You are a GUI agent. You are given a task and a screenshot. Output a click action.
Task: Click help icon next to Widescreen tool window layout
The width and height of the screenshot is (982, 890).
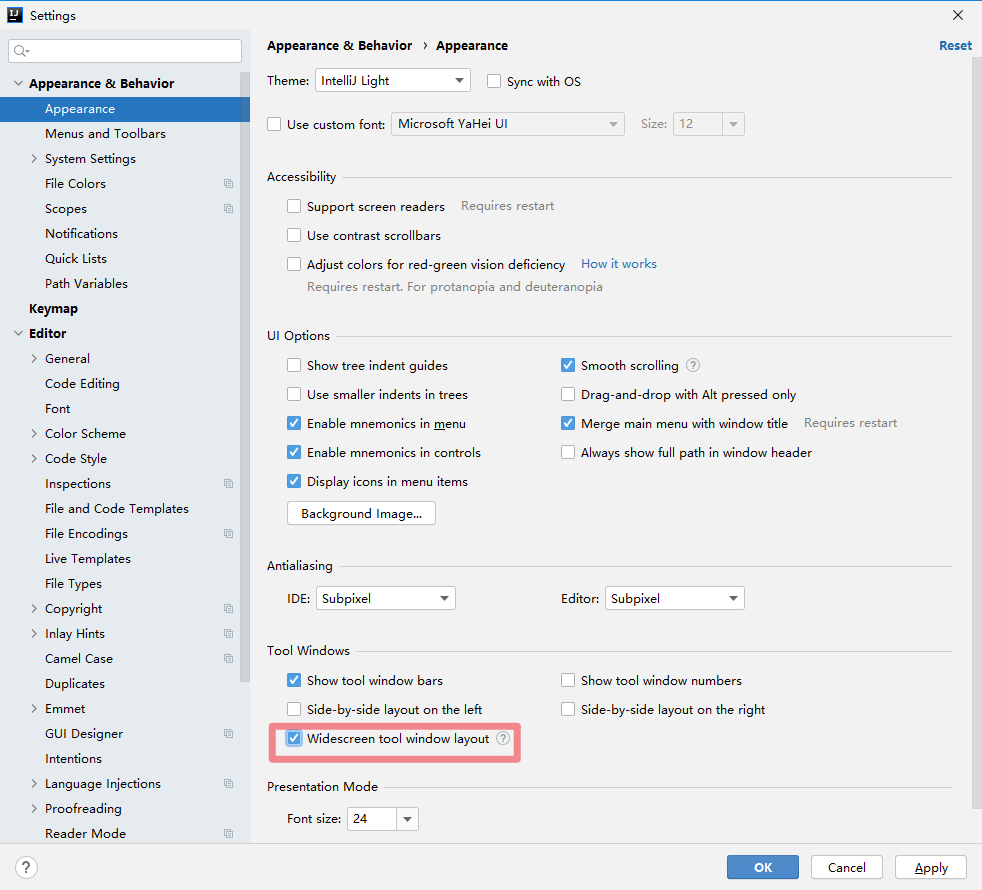coord(503,739)
